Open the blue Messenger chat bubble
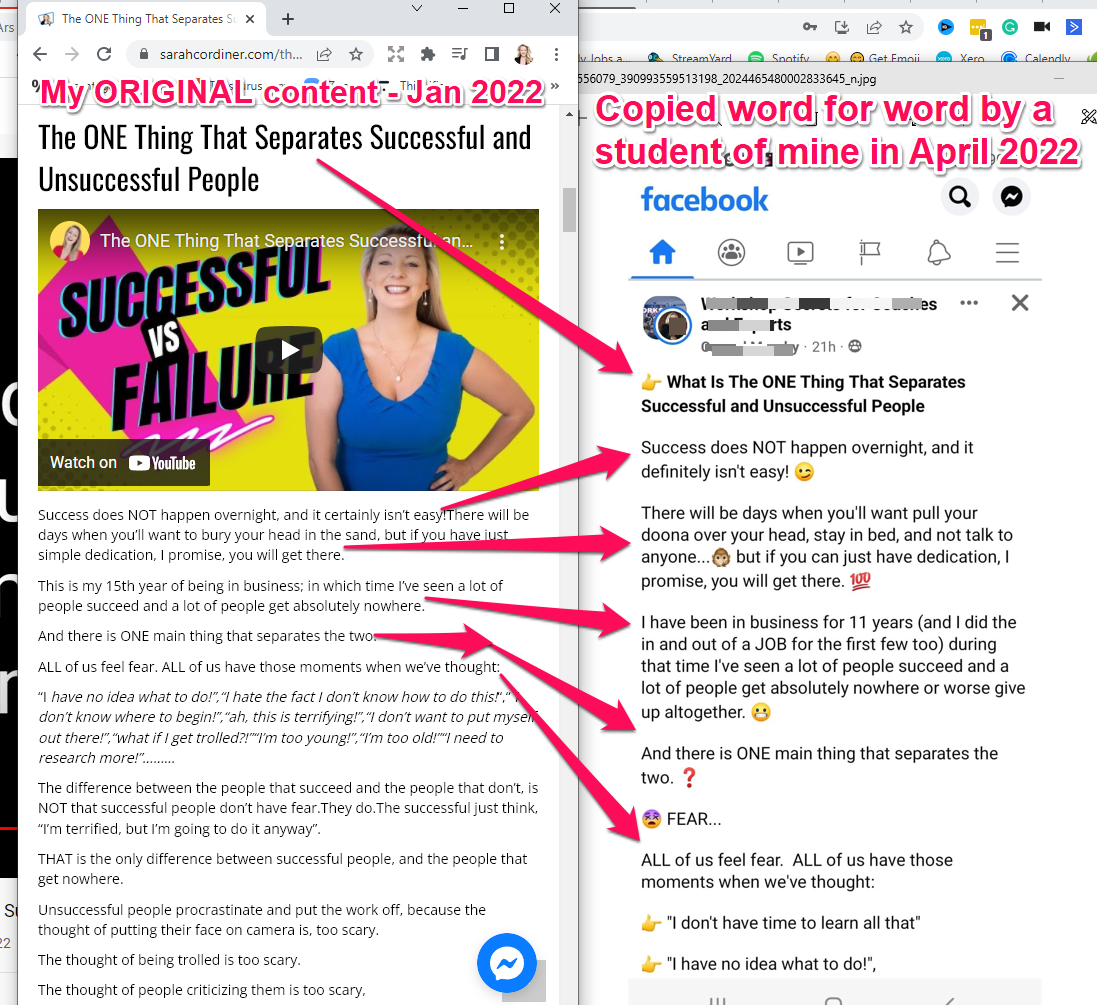Viewport: 1097px width, 1005px height. (x=507, y=963)
